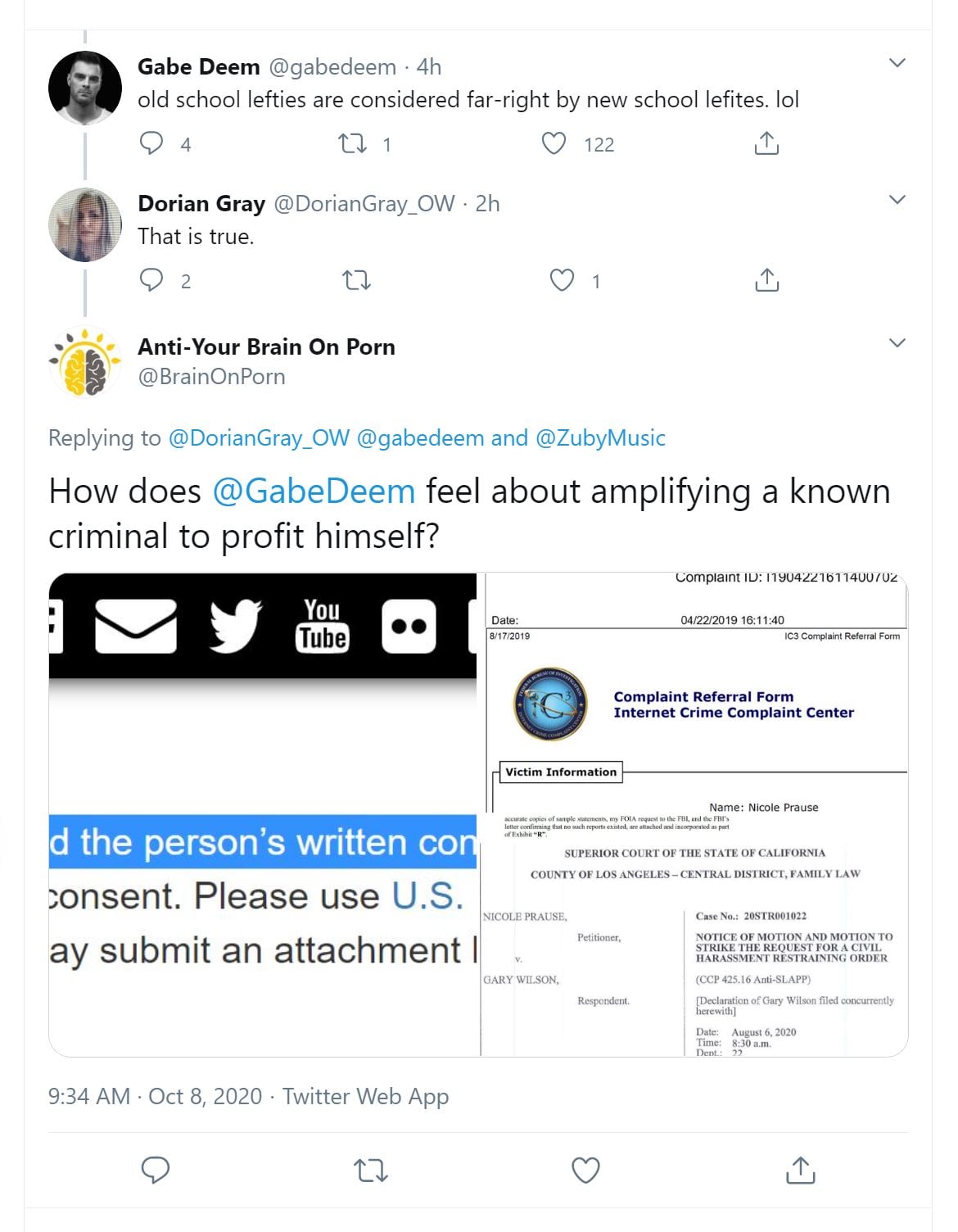Share Gabe Deem's tweet
The image size is (958, 1232).
point(766,143)
